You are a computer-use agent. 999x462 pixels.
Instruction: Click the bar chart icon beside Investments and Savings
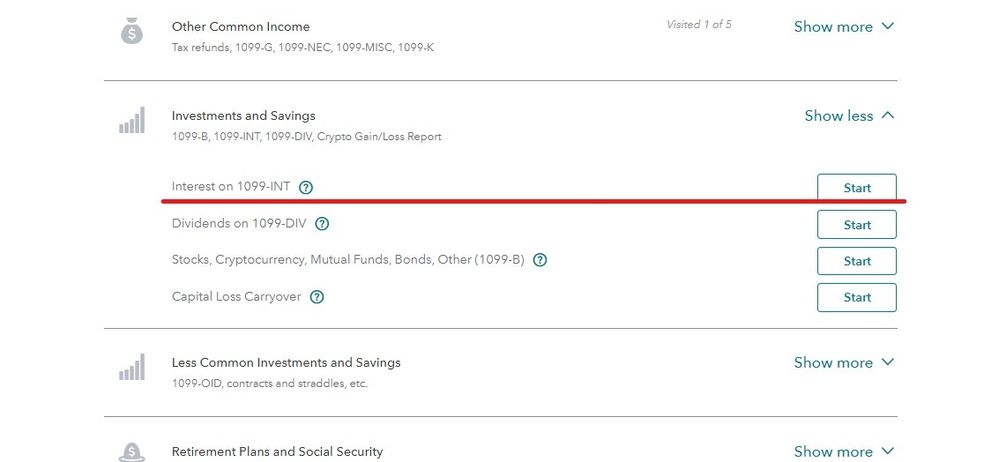point(132,121)
